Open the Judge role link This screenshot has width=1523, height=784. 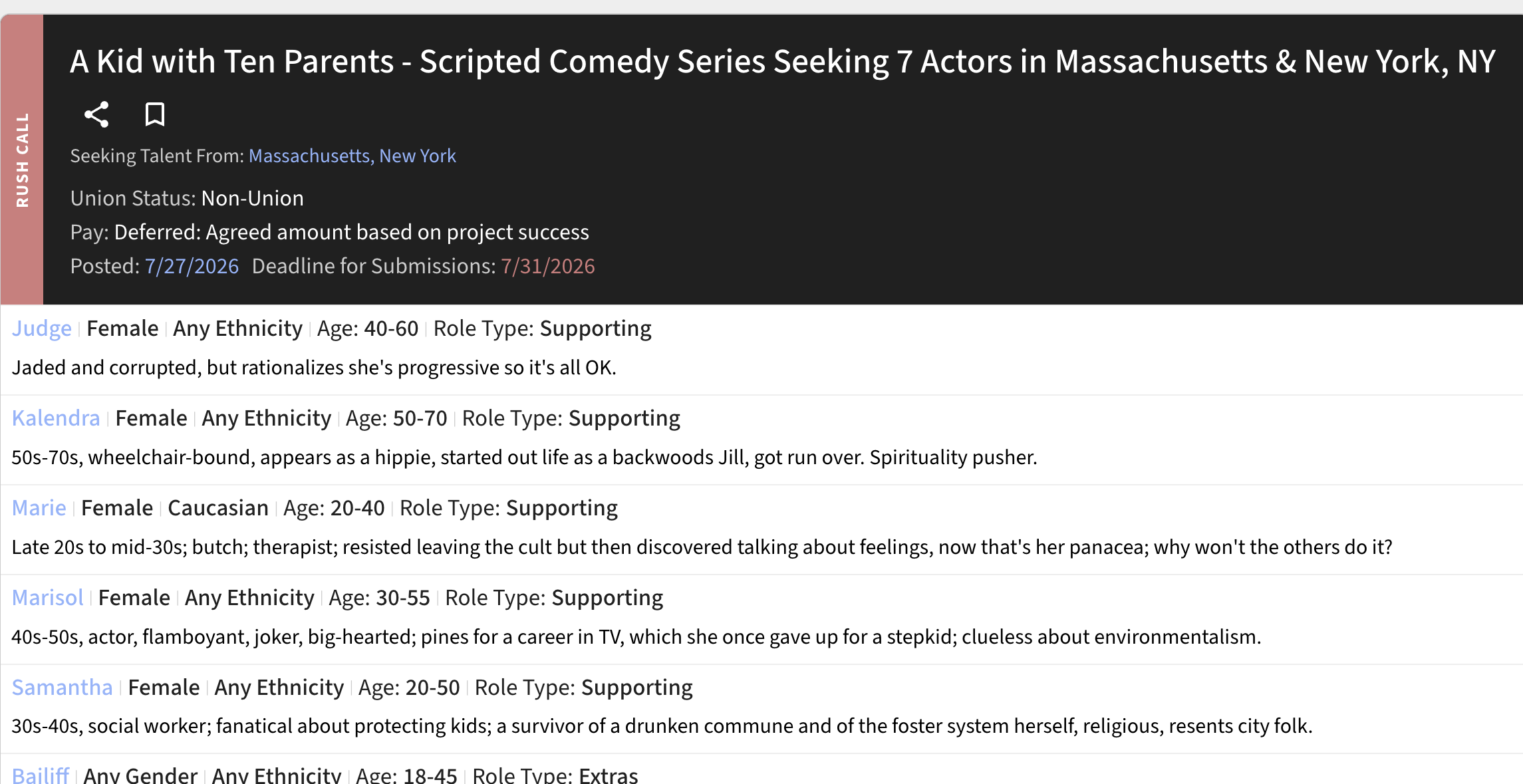42,328
